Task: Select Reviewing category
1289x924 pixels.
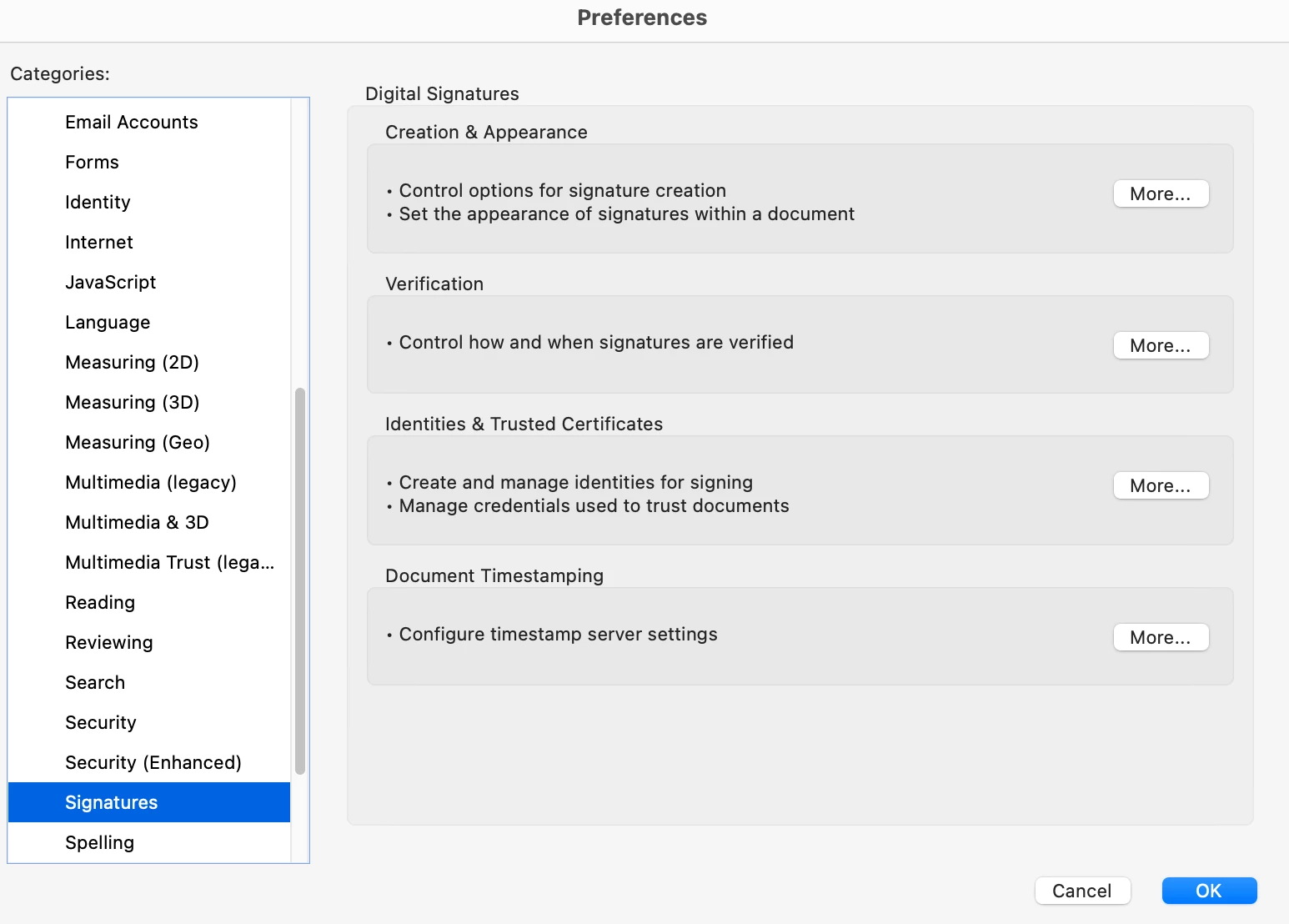Action: coord(149,642)
